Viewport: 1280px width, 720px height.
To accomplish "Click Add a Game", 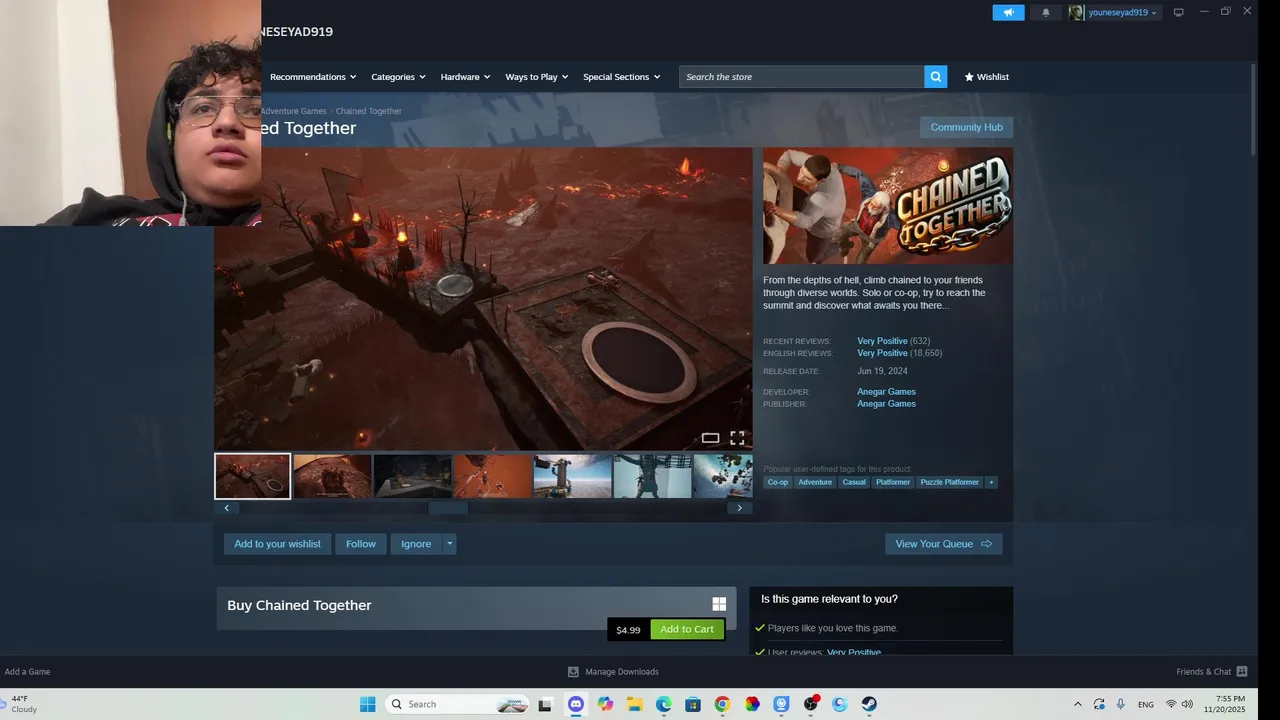I will pyautogui.click(x=27, y=672).
